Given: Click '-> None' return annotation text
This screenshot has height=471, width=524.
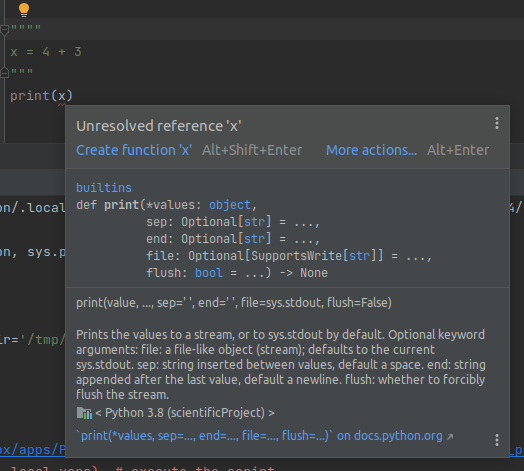Looking at the screenshot, I should click(x=303, y=273).
